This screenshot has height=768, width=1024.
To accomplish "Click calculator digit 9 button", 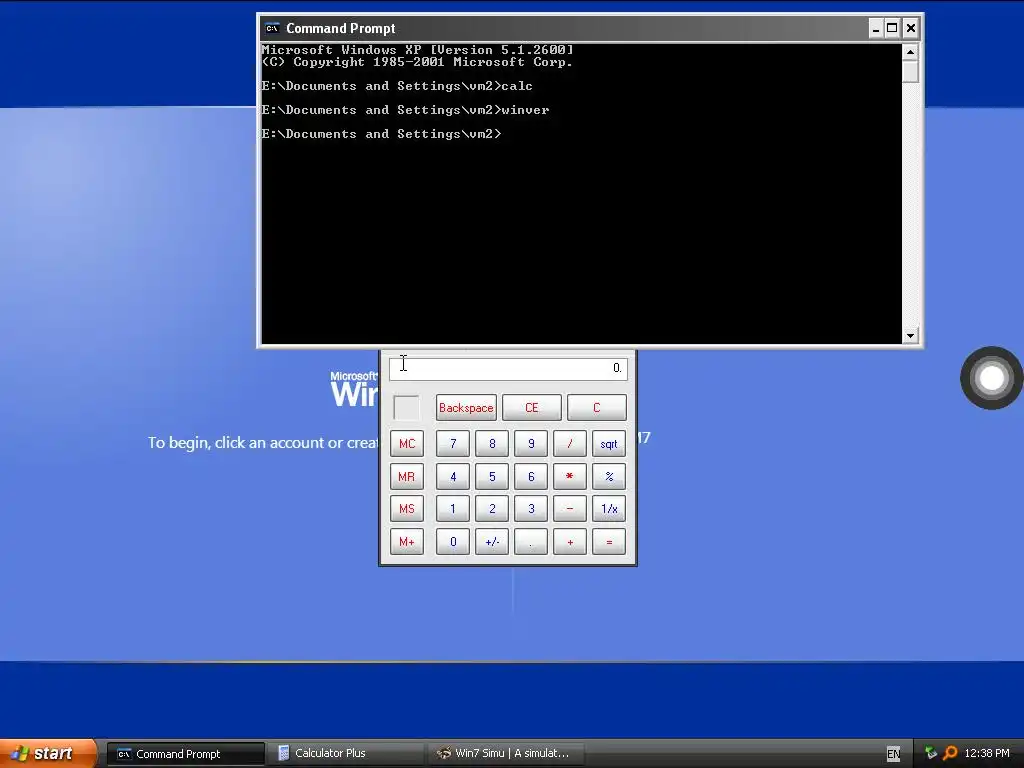I will pos(531,443).
